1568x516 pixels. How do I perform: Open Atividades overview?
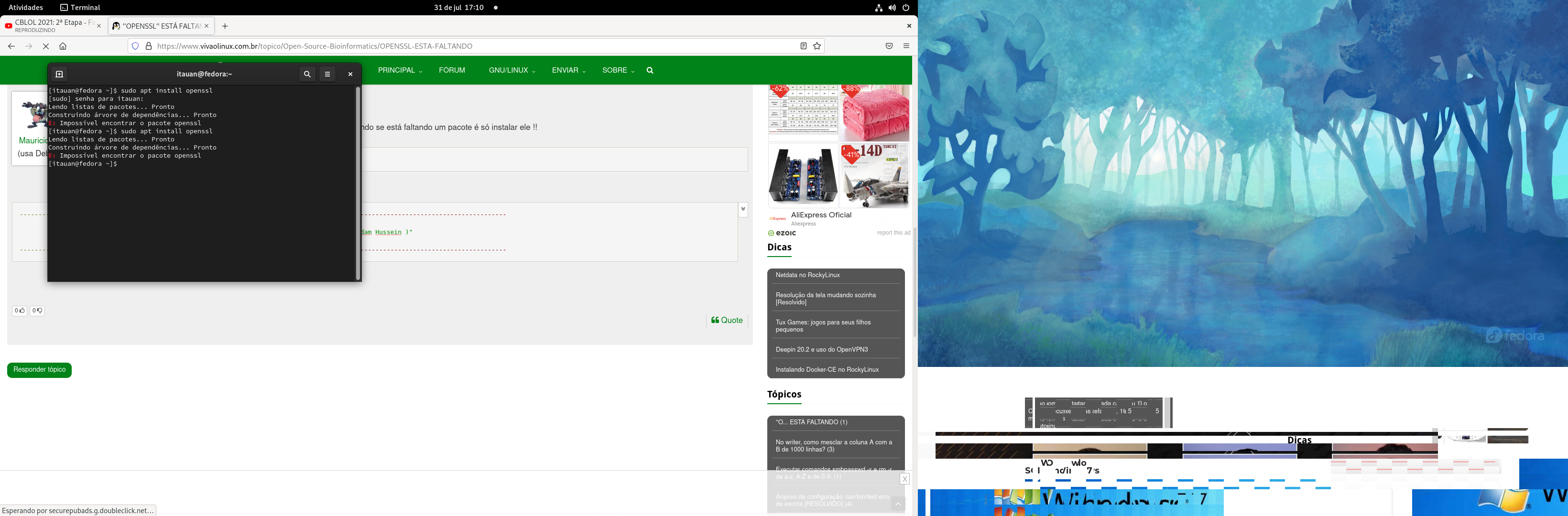(x=25, y=7)
